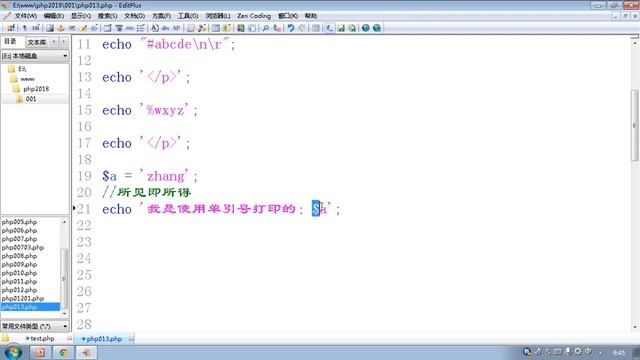Select highlighted php013.php in file list

coord(30,307)
